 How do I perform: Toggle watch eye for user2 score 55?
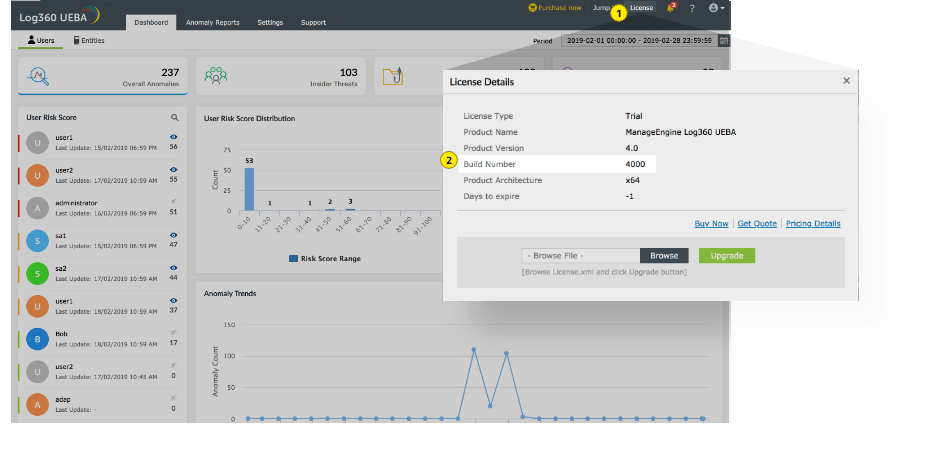click(x=173, y=170)
